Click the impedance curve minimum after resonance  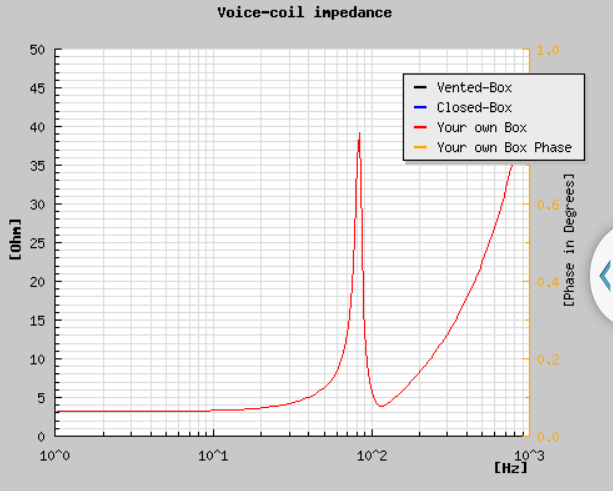click(x=382, y=406)
